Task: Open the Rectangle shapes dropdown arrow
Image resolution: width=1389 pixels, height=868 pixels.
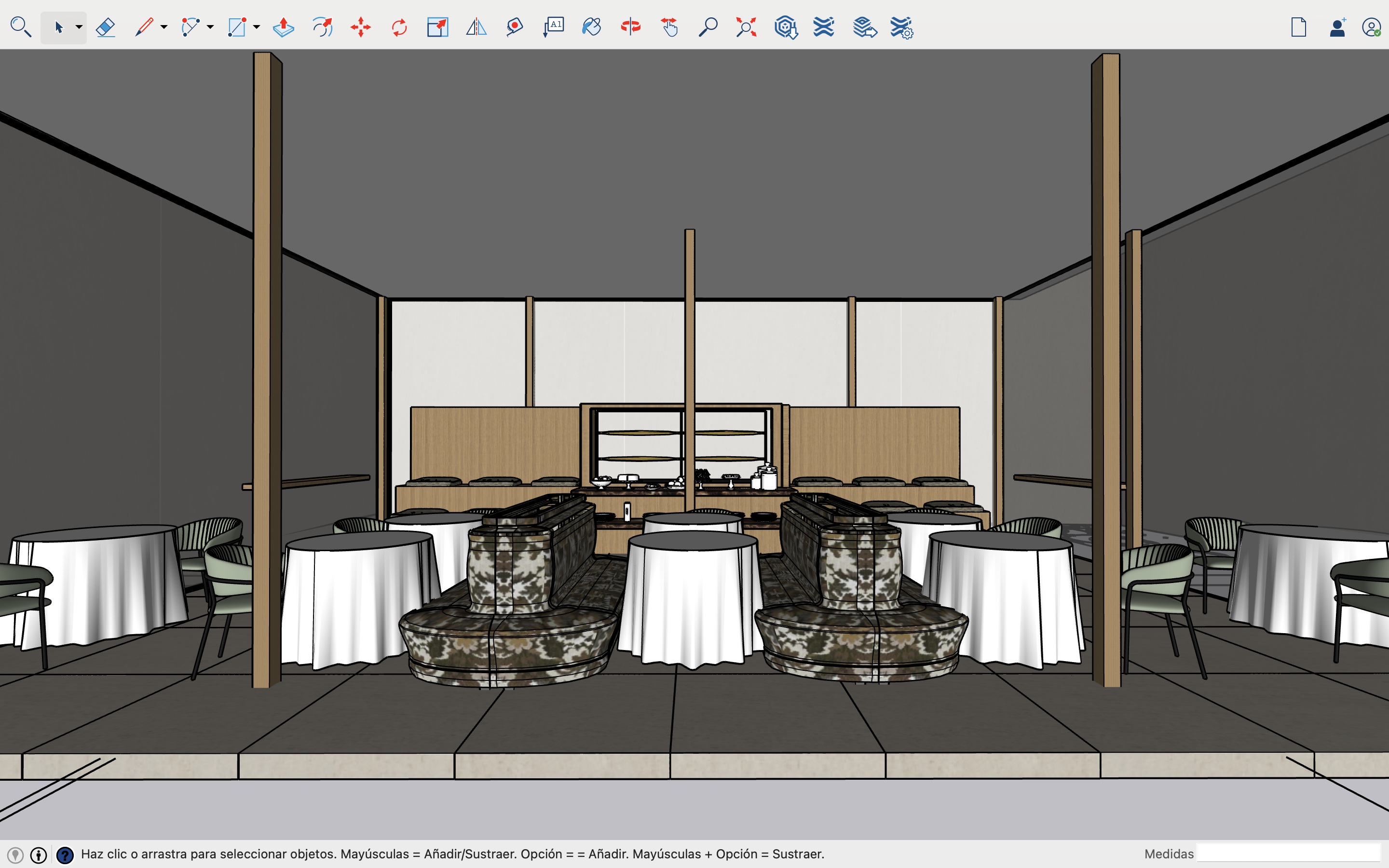Action: [257, 27]
